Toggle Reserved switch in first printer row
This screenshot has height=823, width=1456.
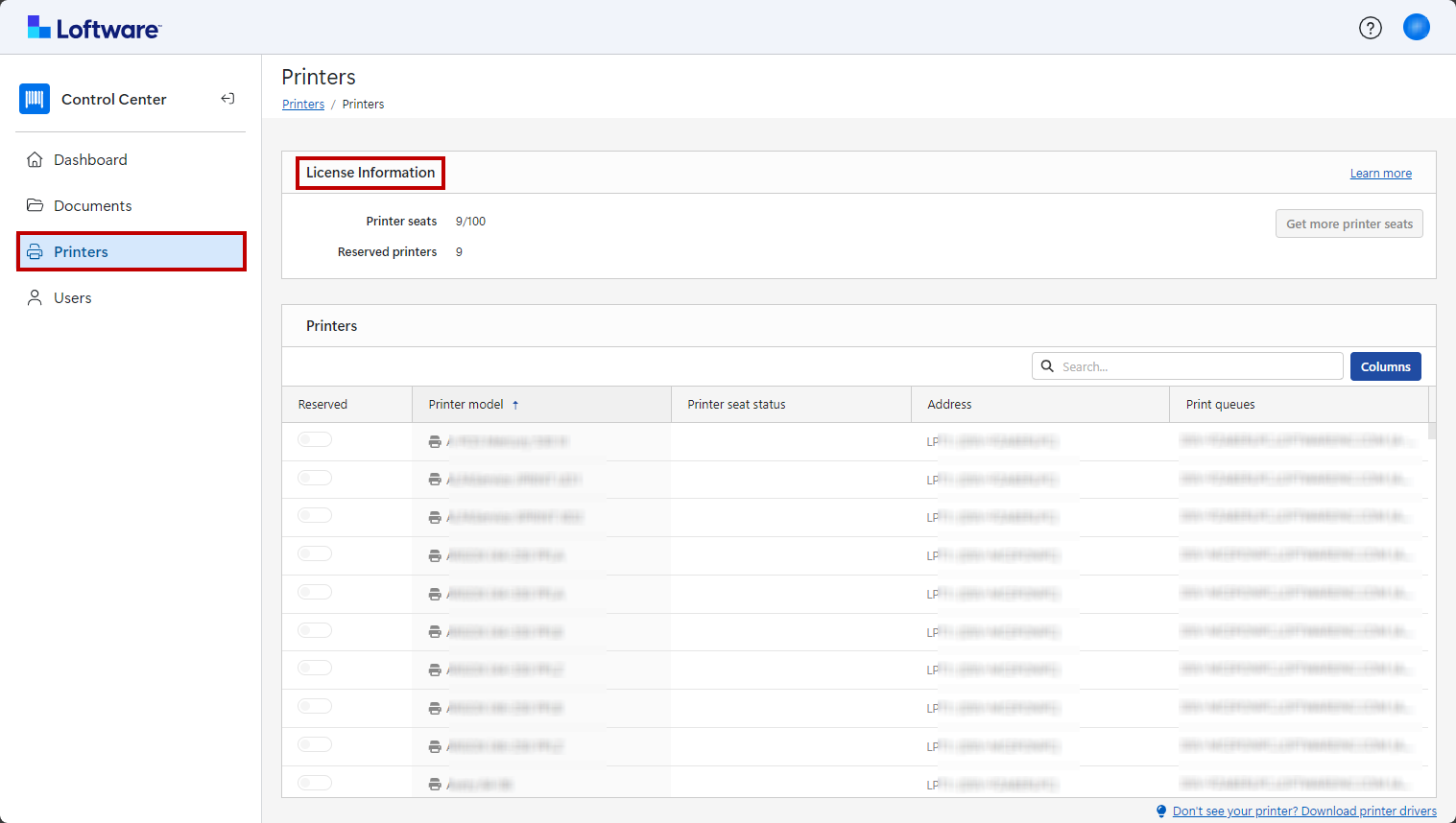pyautogui.click(x=314, y=439)
